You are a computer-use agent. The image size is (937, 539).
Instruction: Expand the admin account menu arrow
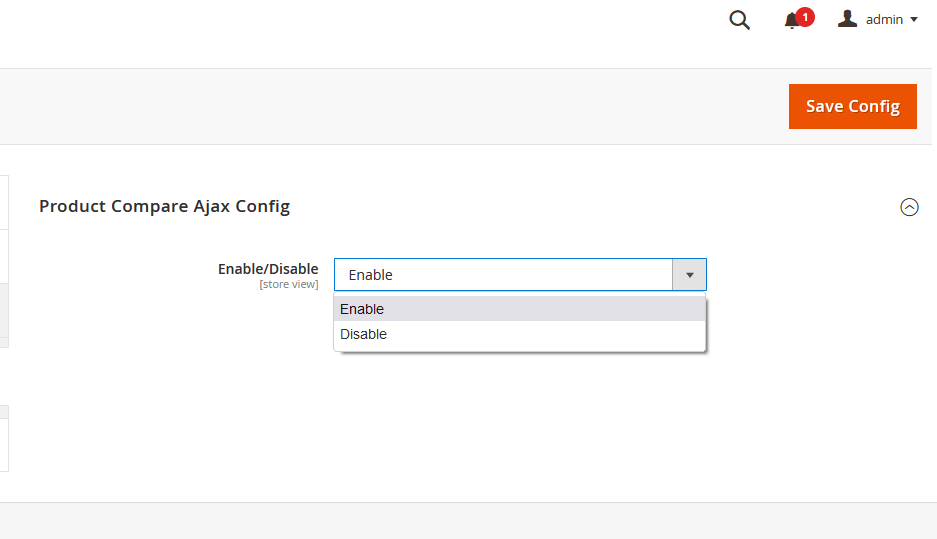point(914,20)
